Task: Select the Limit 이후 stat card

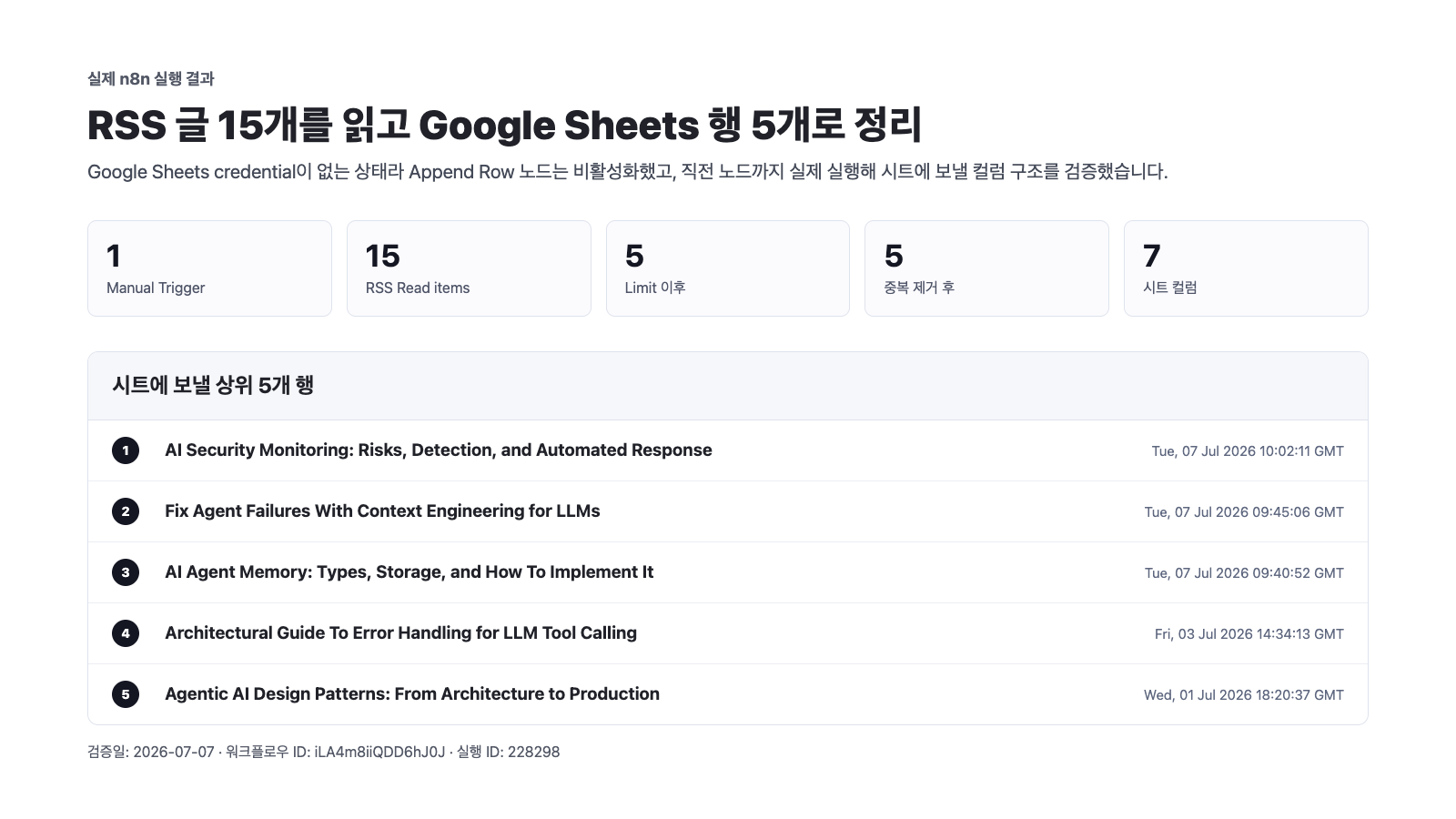Action: click(x=728, y=268)
